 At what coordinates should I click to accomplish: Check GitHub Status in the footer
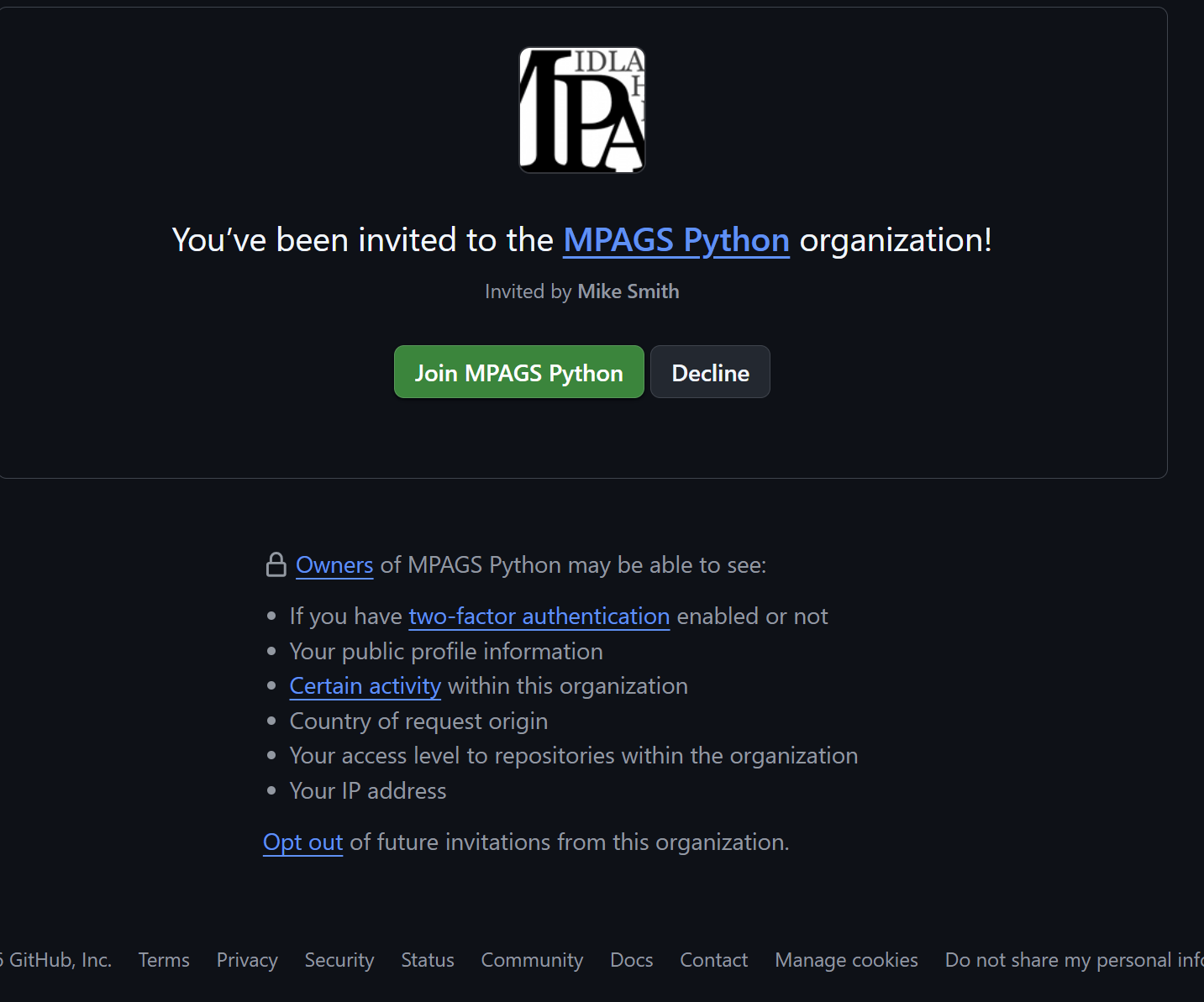(428, 960)
